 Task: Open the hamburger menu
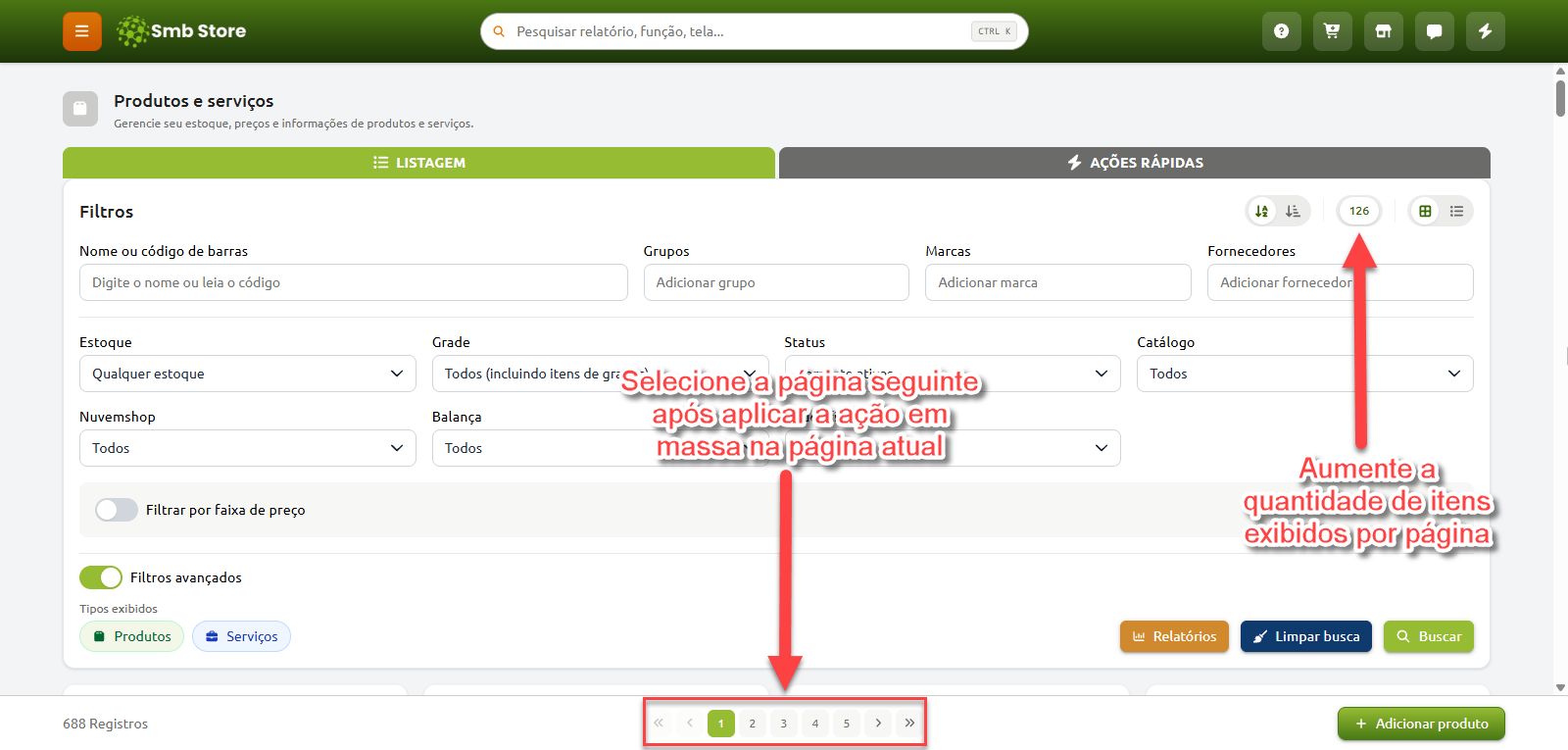point(82,31)
